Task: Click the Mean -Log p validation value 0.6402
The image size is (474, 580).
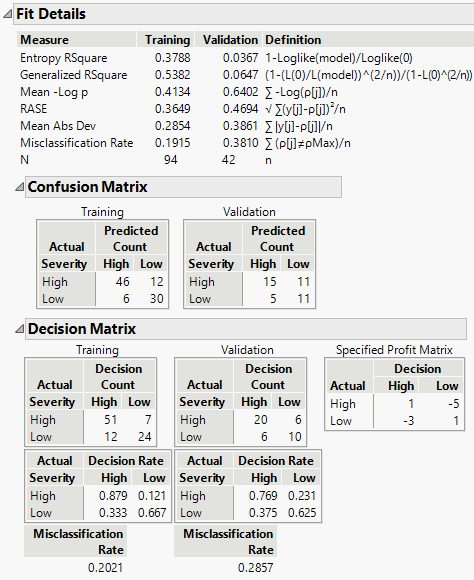Action: [240, 92]
